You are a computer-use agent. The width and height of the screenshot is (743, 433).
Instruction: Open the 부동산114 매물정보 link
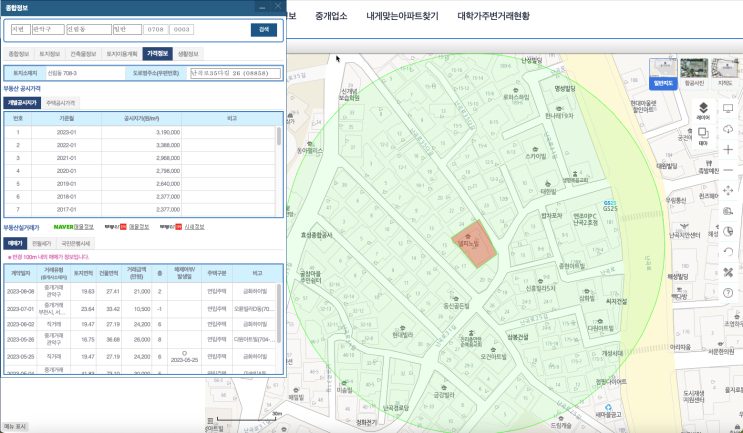pyautogui.click(x=127, y=227)
